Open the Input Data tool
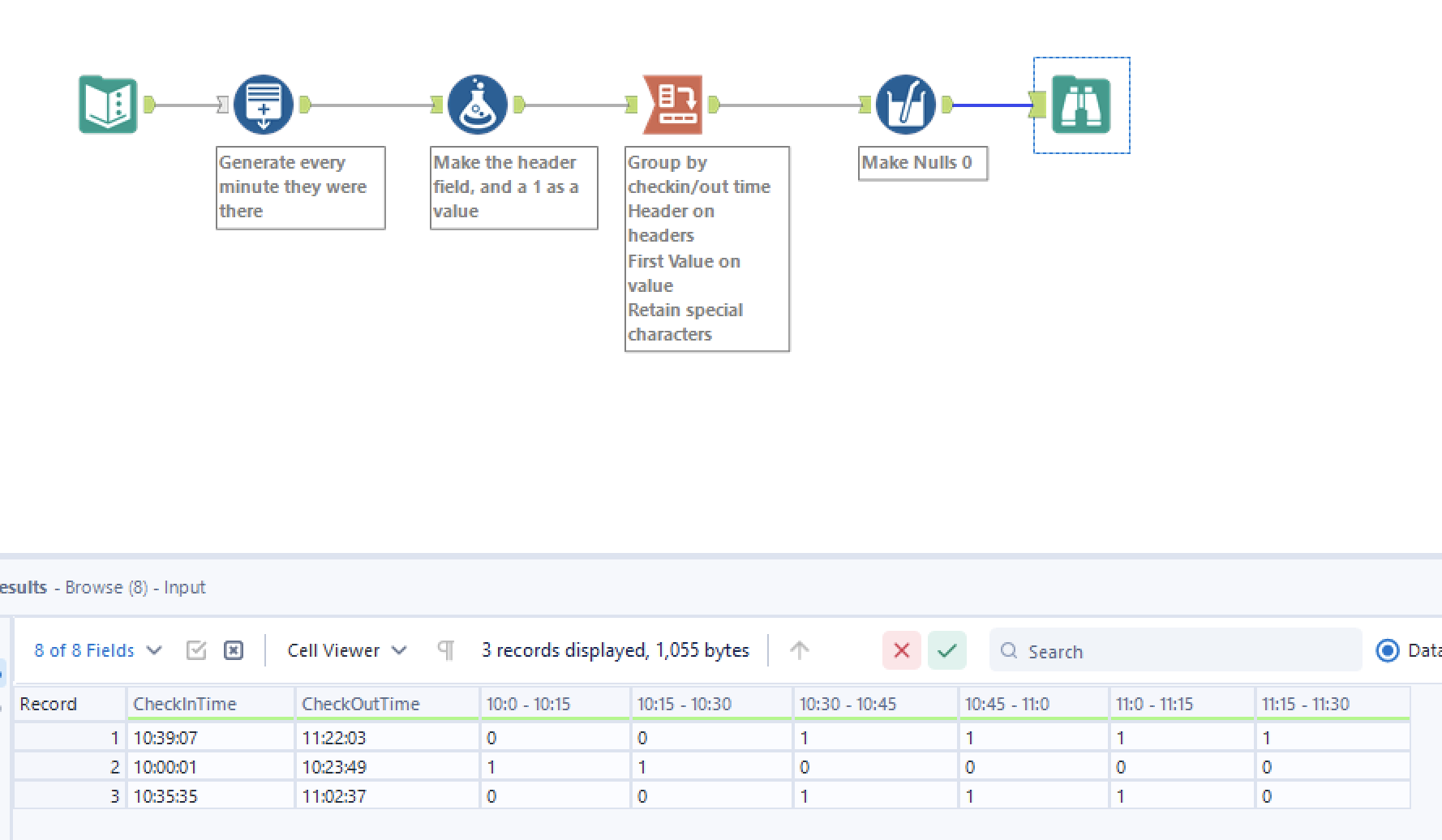The height and width of the screenshot is (840, 1442). click(106, 104)
